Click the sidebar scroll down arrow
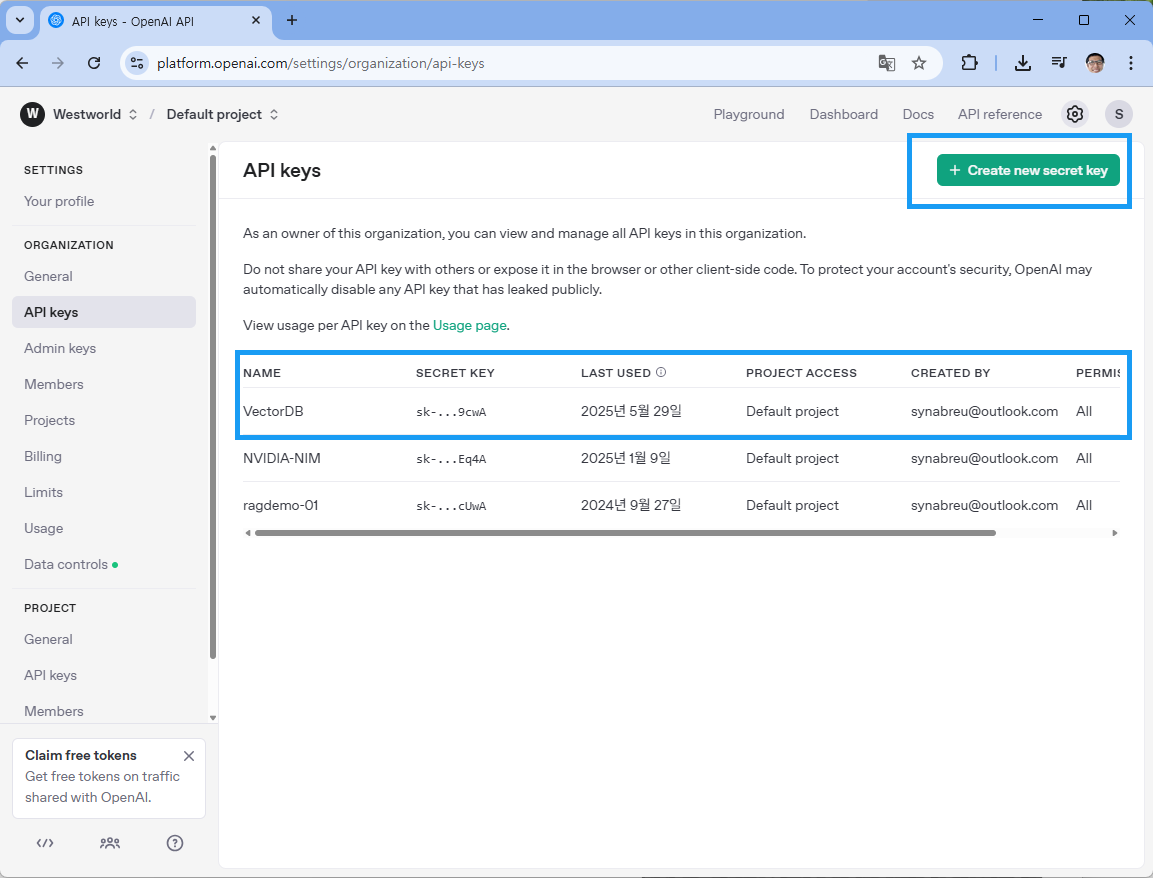The height and width of the screenshot is (878, 1153). (213, 718)
